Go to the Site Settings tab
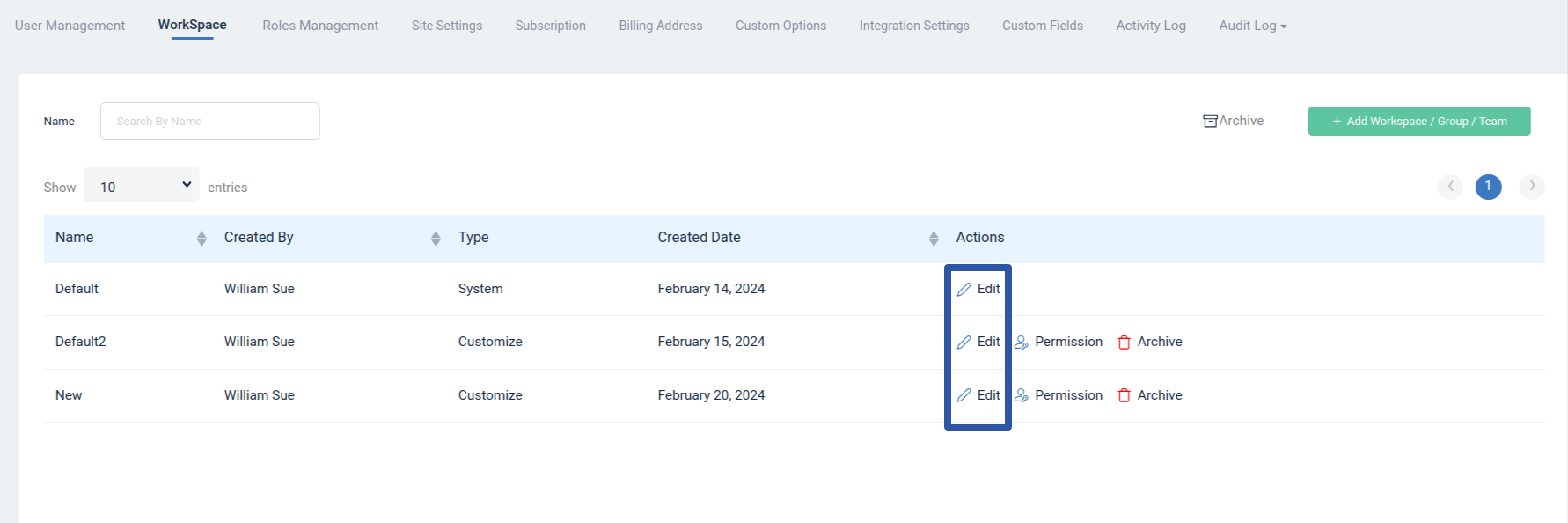1568x523 pixels. [447, 26]
